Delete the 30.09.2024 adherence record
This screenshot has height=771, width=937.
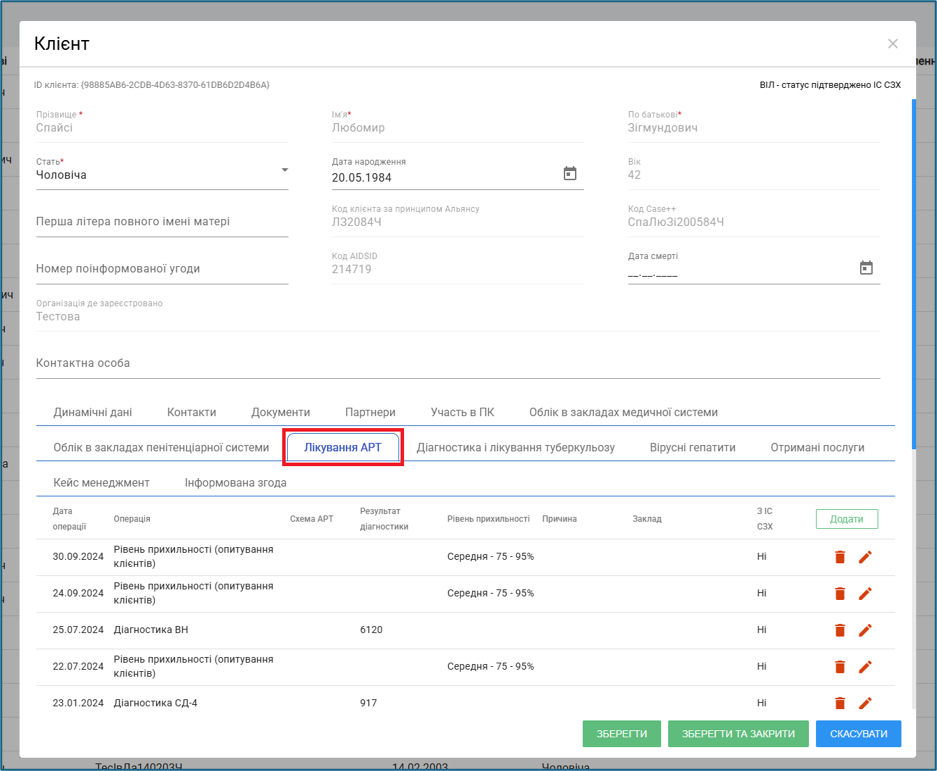[x=840, y=557]
